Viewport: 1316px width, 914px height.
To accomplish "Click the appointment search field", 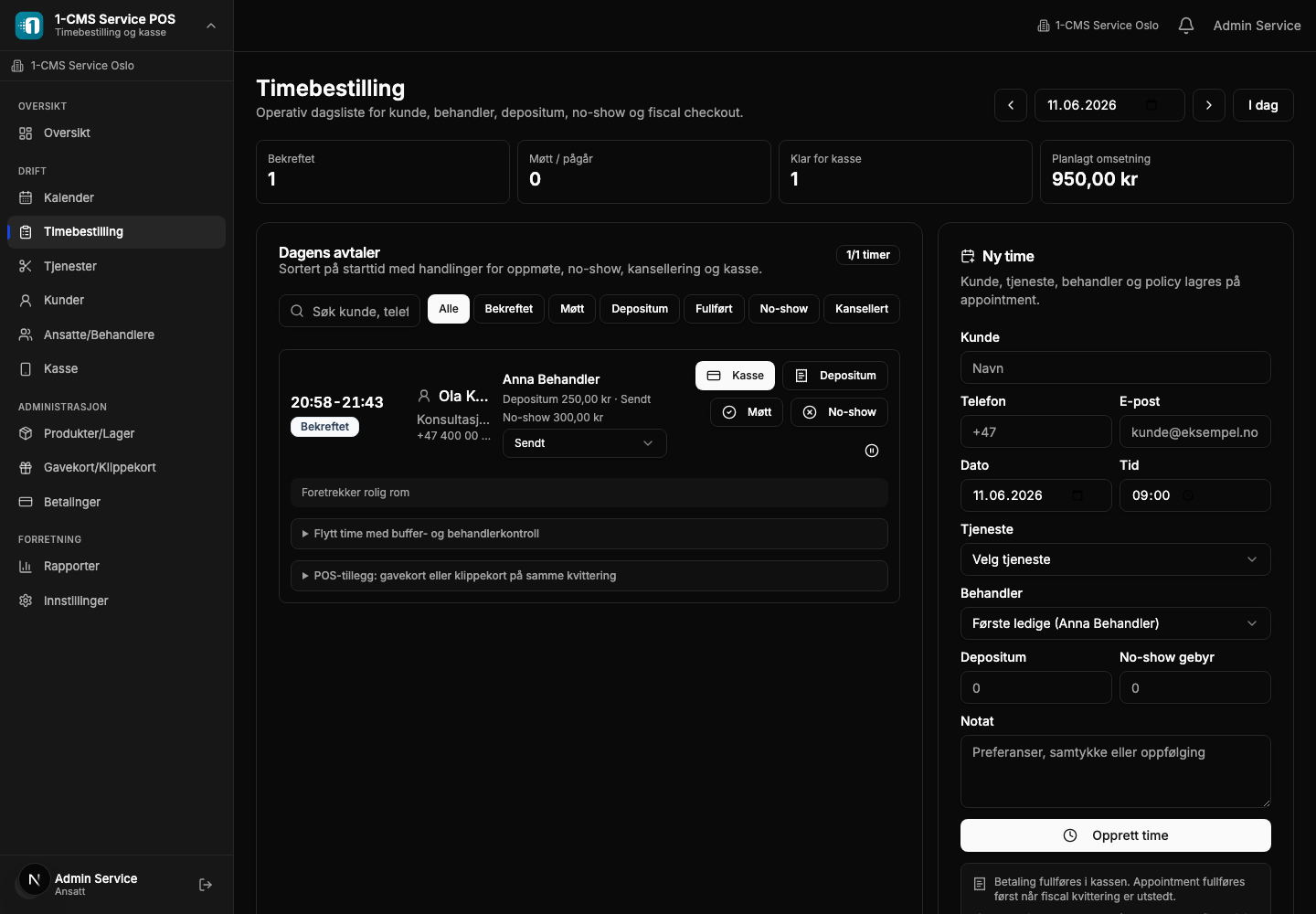I will pyautogui.click(x=349, y=311).
